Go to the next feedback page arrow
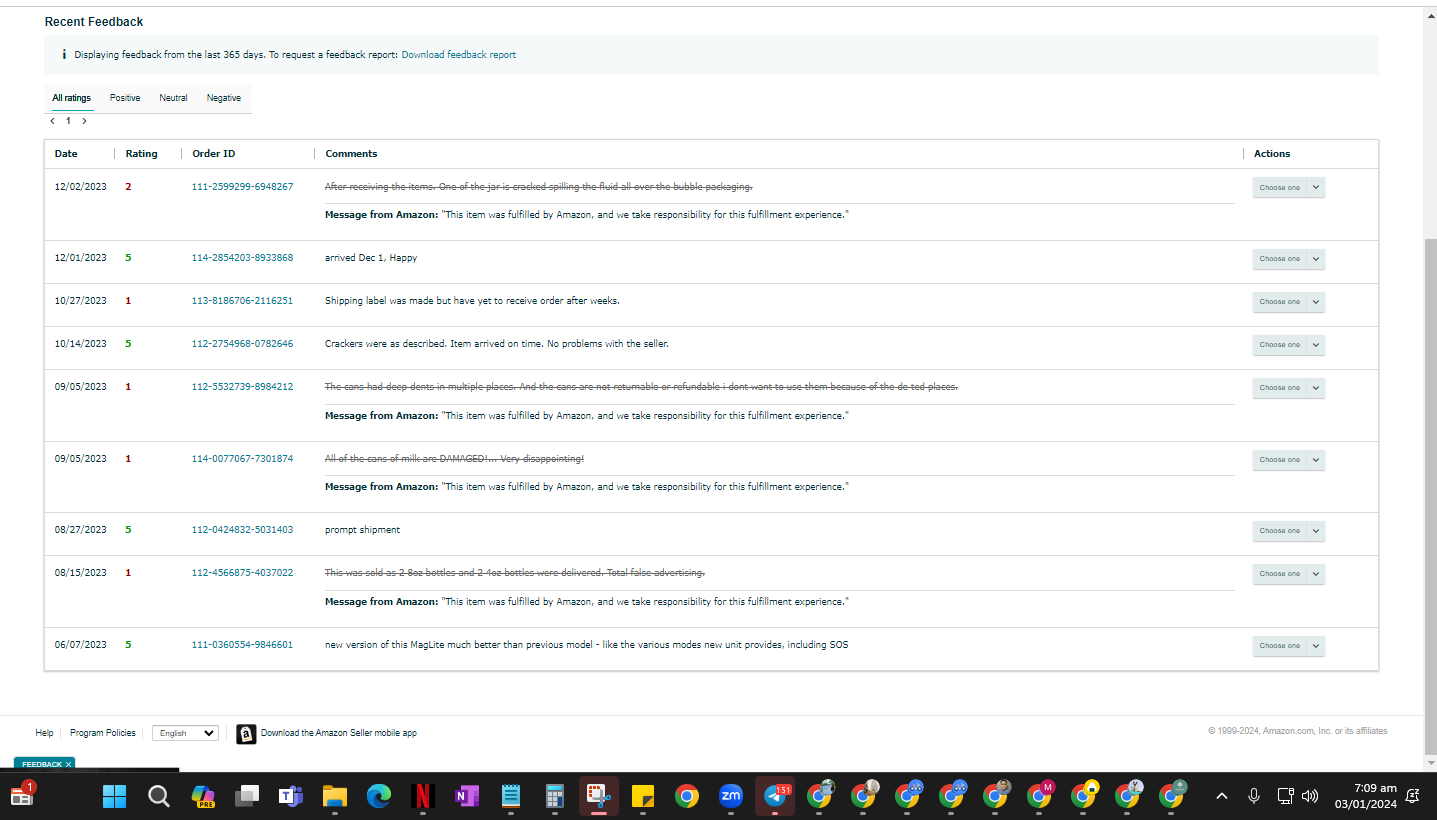The height and width of the screenshot is (820, 1437). [x=84, y=121]
